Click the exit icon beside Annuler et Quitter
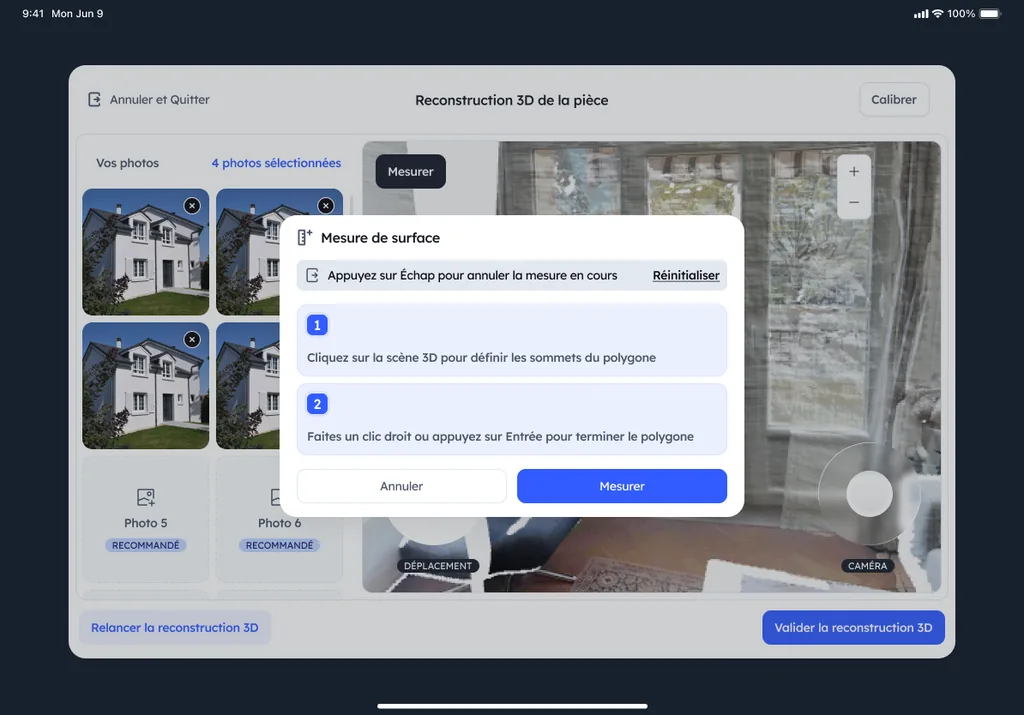 pos(95,99)
